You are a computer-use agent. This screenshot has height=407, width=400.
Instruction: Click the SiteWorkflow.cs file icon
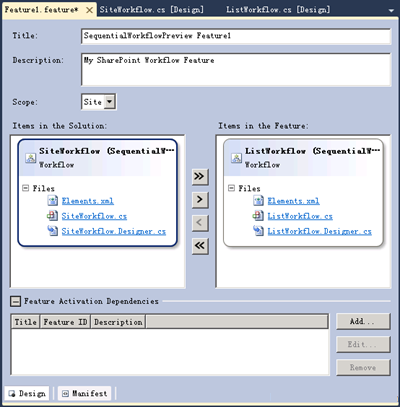tap(52, 216)
